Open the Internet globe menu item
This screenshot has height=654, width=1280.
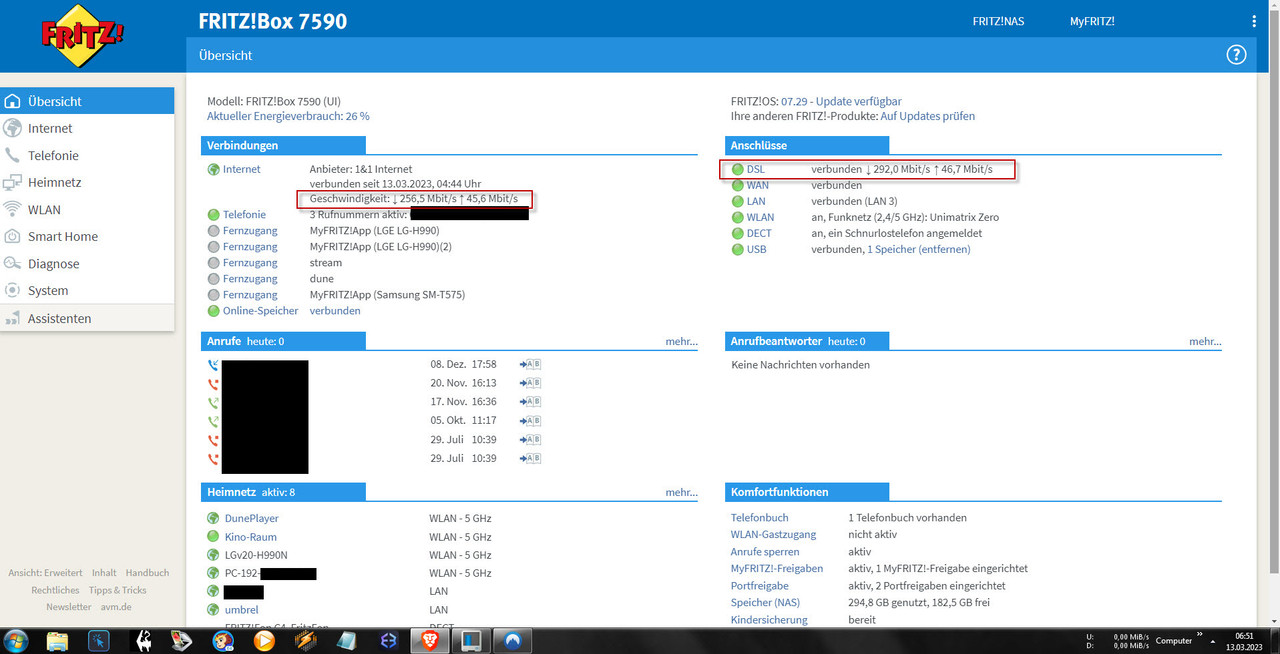(x=87, y=128)
